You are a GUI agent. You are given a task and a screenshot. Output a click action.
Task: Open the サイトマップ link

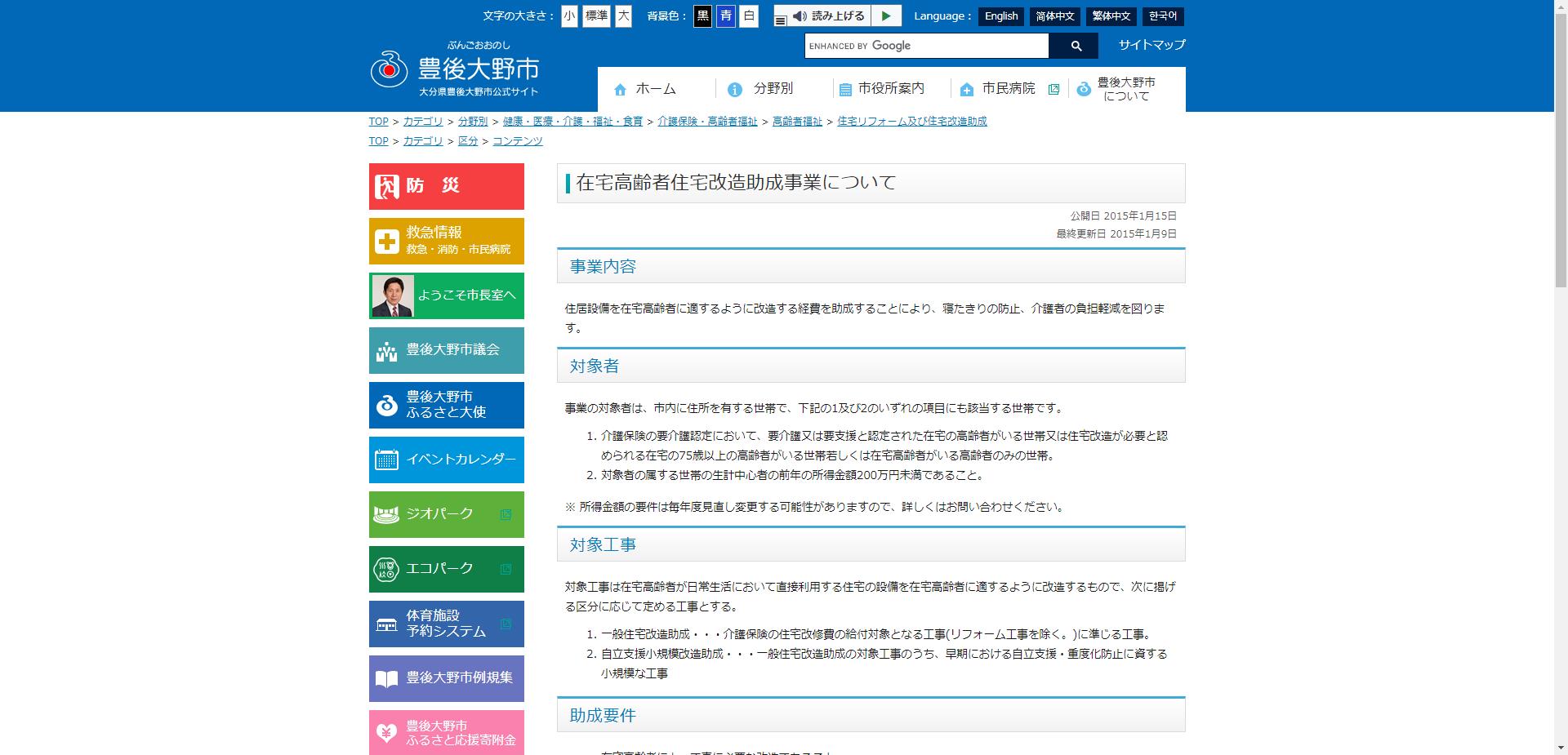[x=1151, y=45]
